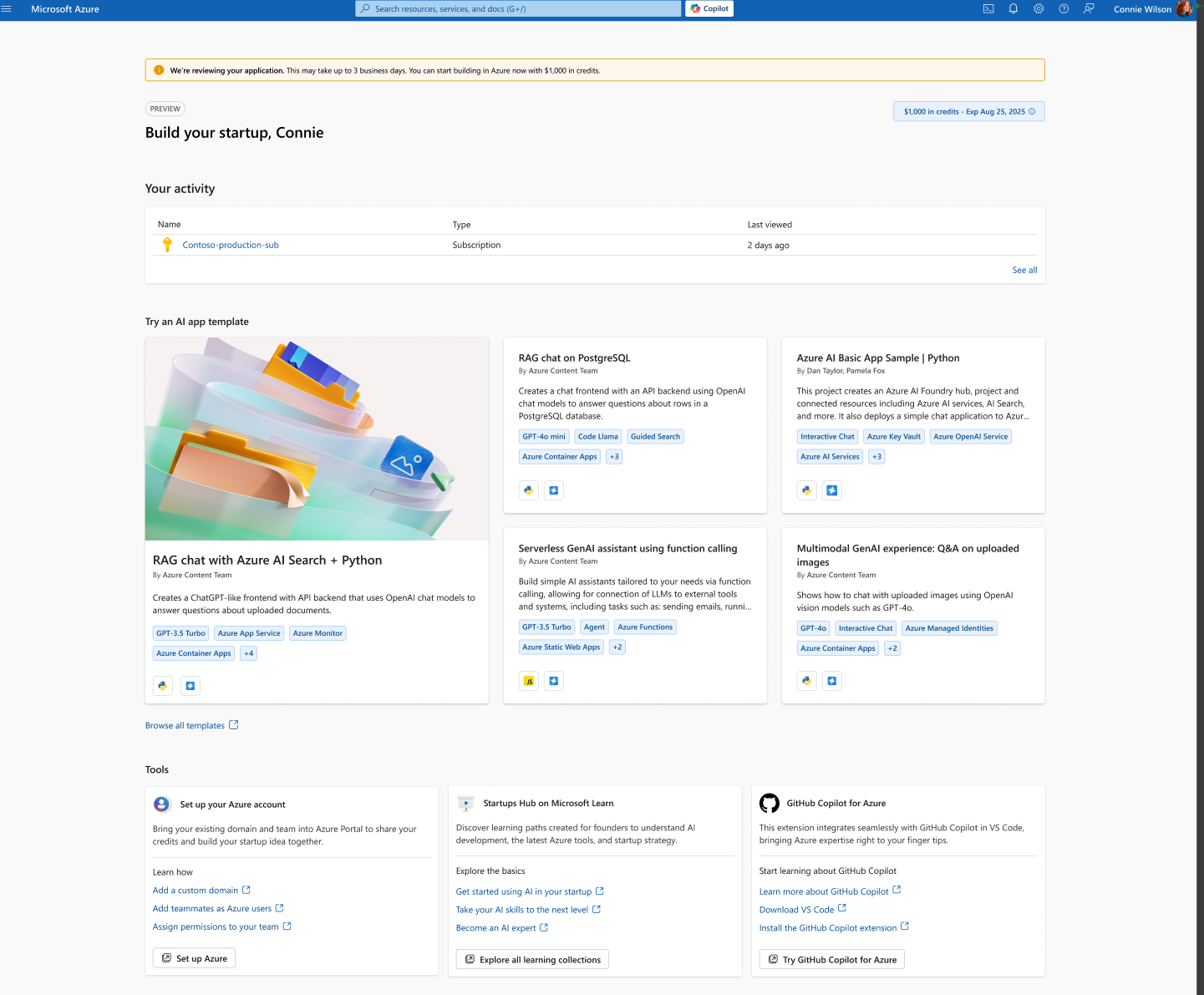Click the Azure Key Vault tag
1204x995 pixels.
[894, 436]
